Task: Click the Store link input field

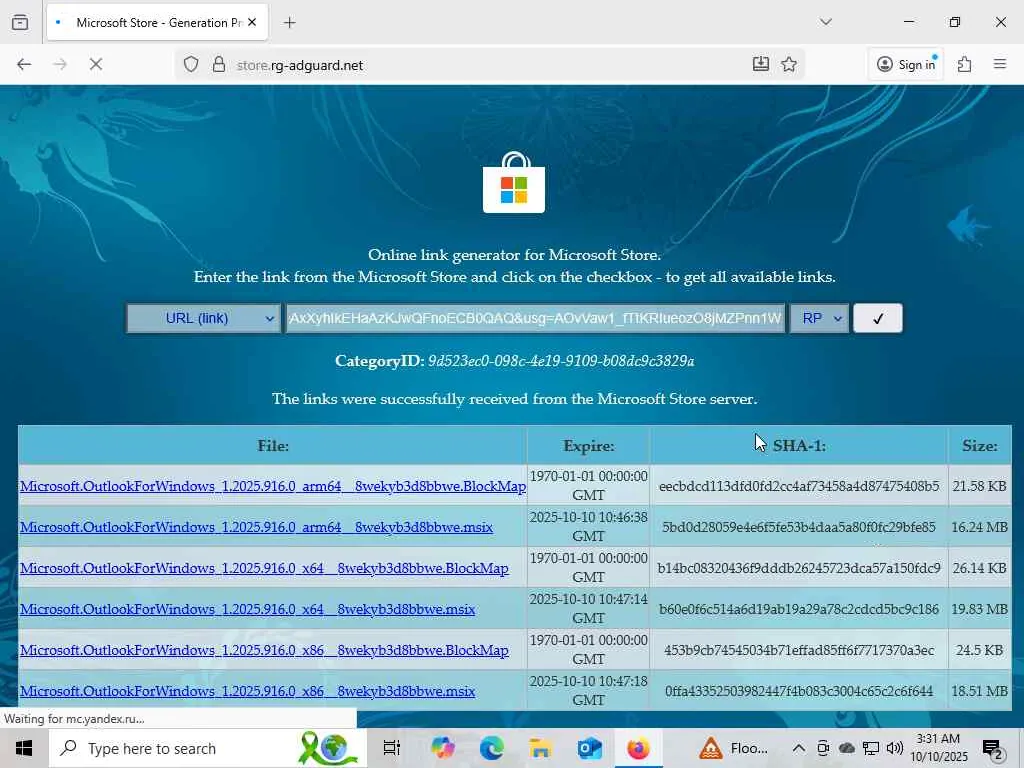Action: tap(535, 318)
